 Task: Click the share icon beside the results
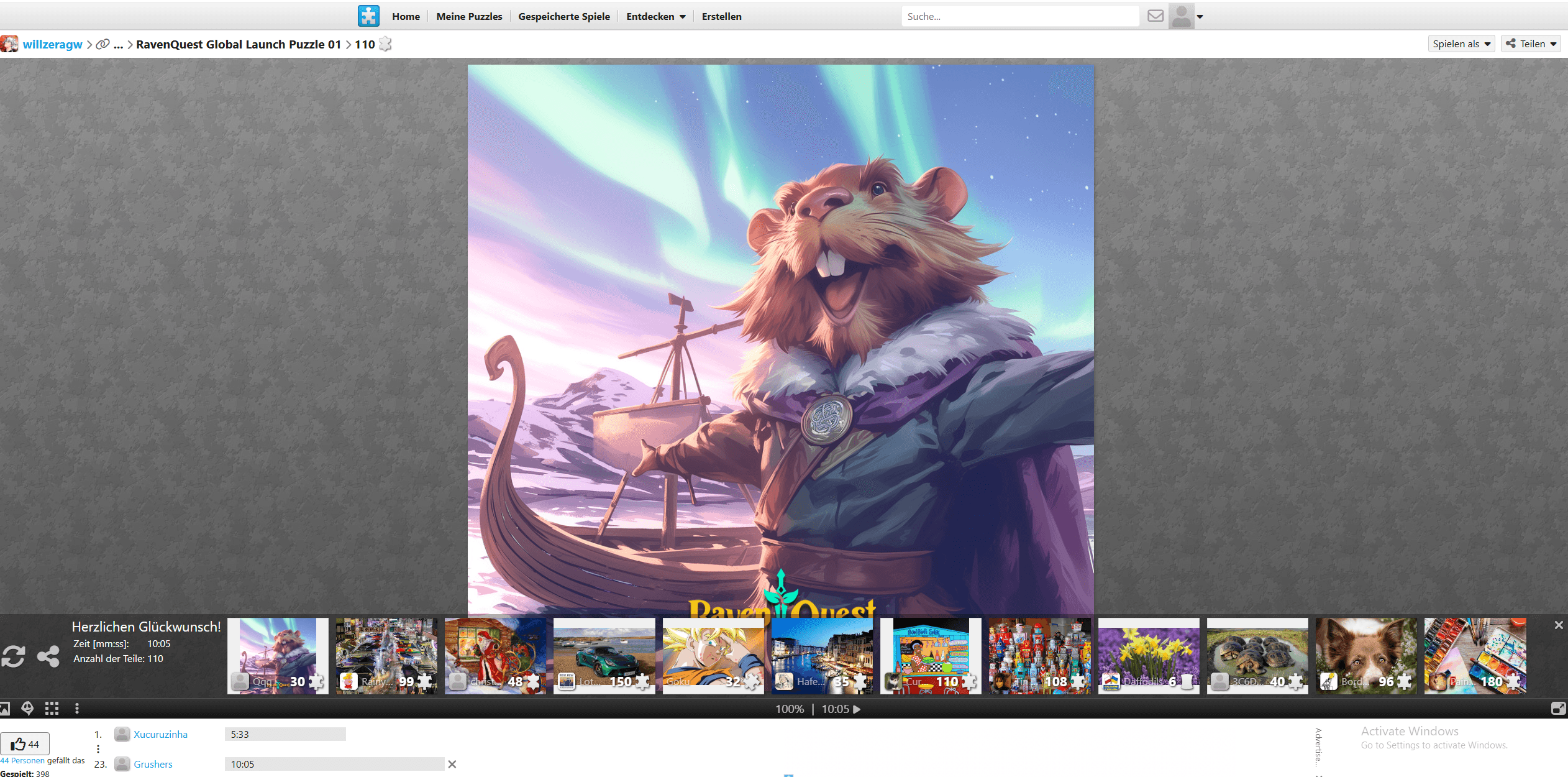pos(48,656)
